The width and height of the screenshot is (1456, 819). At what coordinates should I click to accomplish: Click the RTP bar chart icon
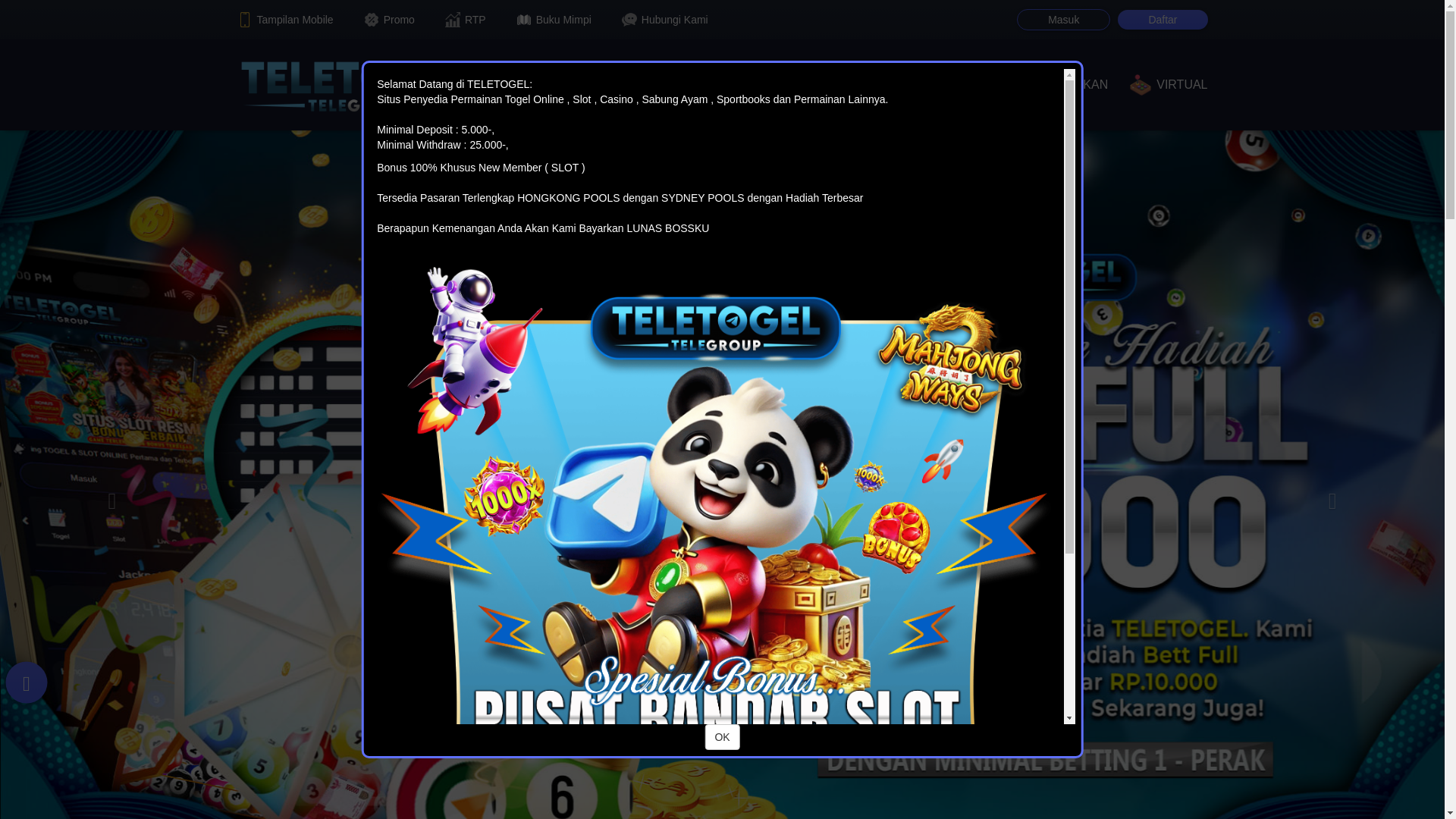click(453, 20)
